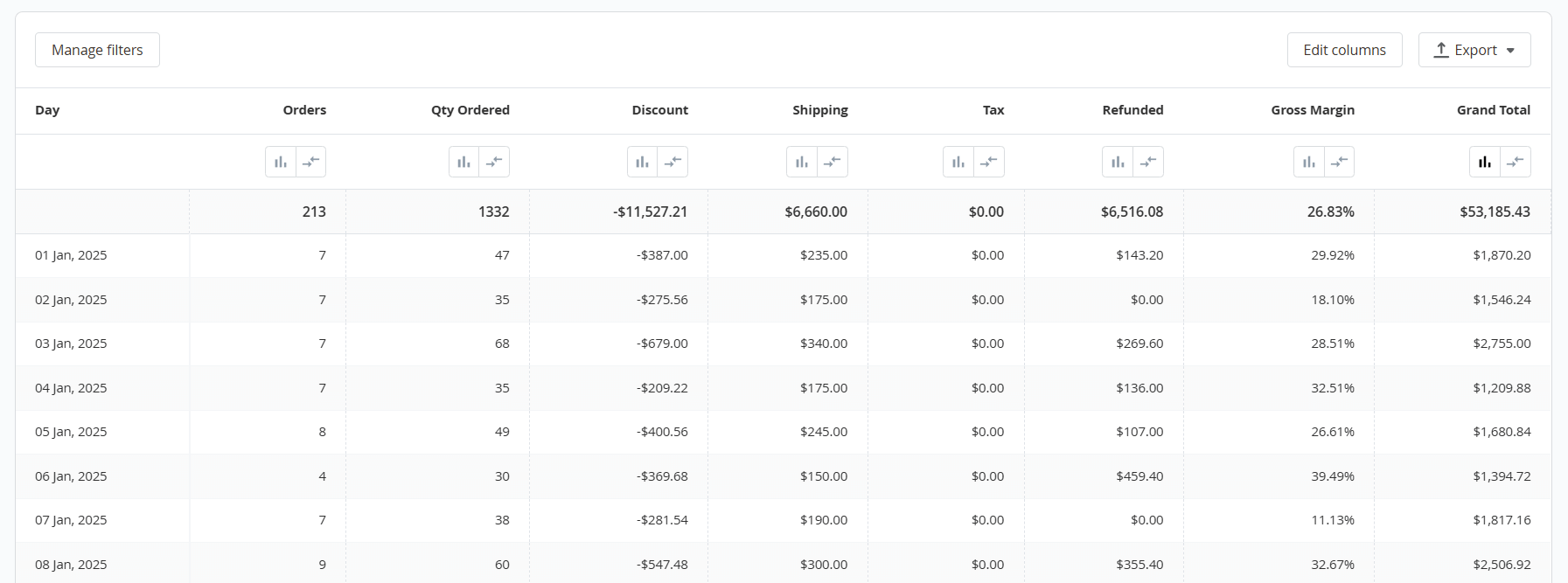Disable the active Grand Total chart toggle
This screenshot has height=583, width=1568.
pyautogui.click(x=1485, y=162)
